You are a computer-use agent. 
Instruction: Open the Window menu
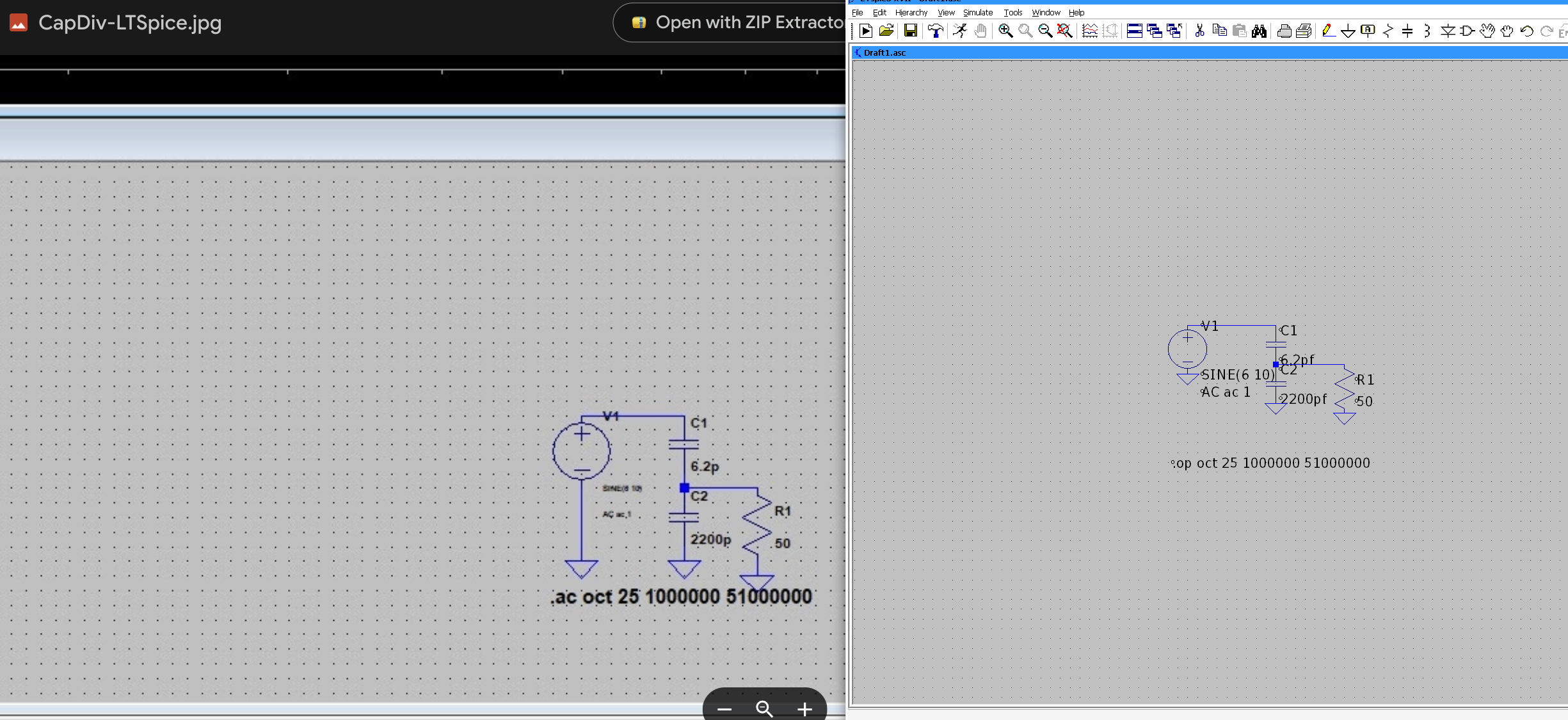coord(1046,13)
